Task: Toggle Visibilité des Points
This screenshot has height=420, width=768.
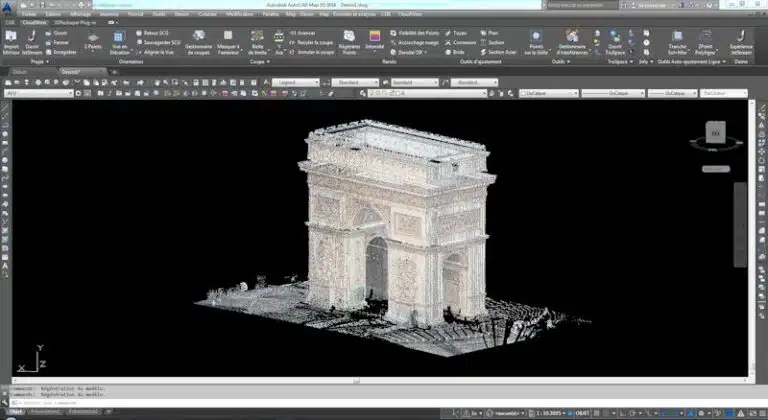Action: (x=413, y=32)
